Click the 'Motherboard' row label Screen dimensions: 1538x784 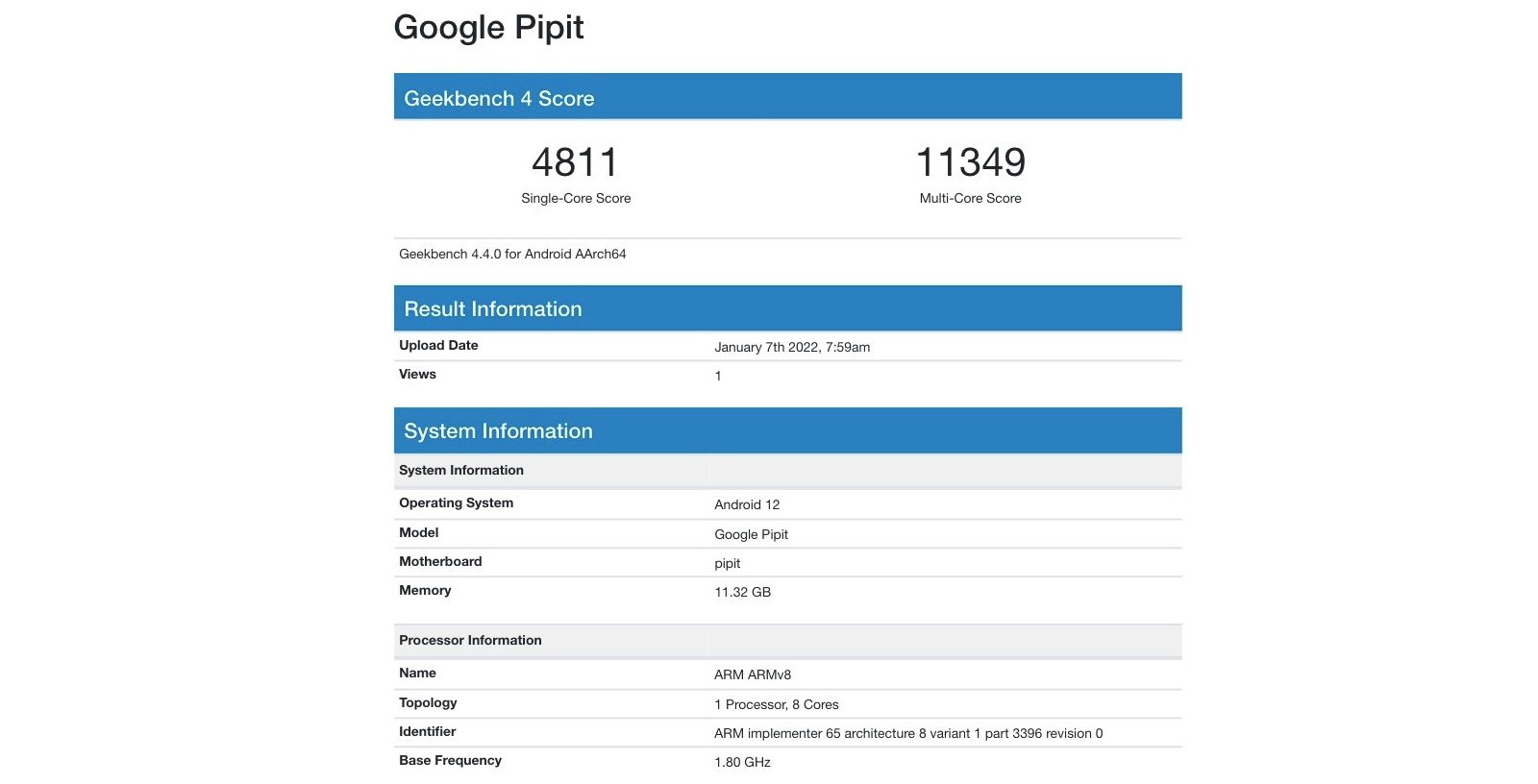(440, 561)
